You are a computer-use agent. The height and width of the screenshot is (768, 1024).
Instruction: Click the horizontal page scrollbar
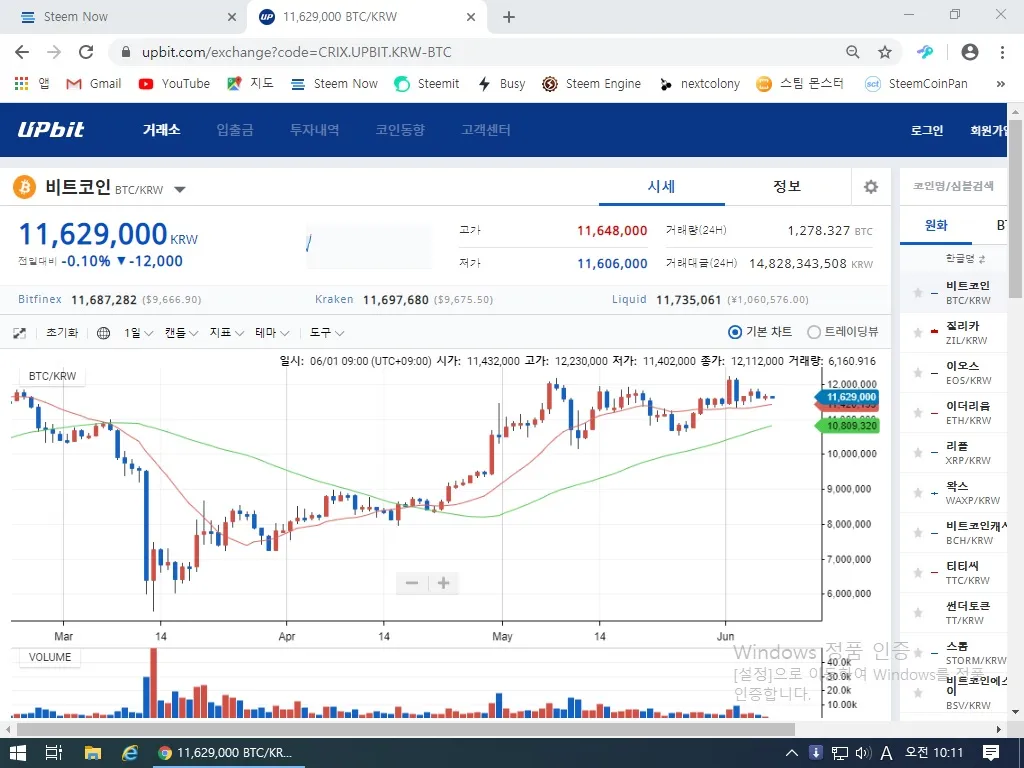405,729
